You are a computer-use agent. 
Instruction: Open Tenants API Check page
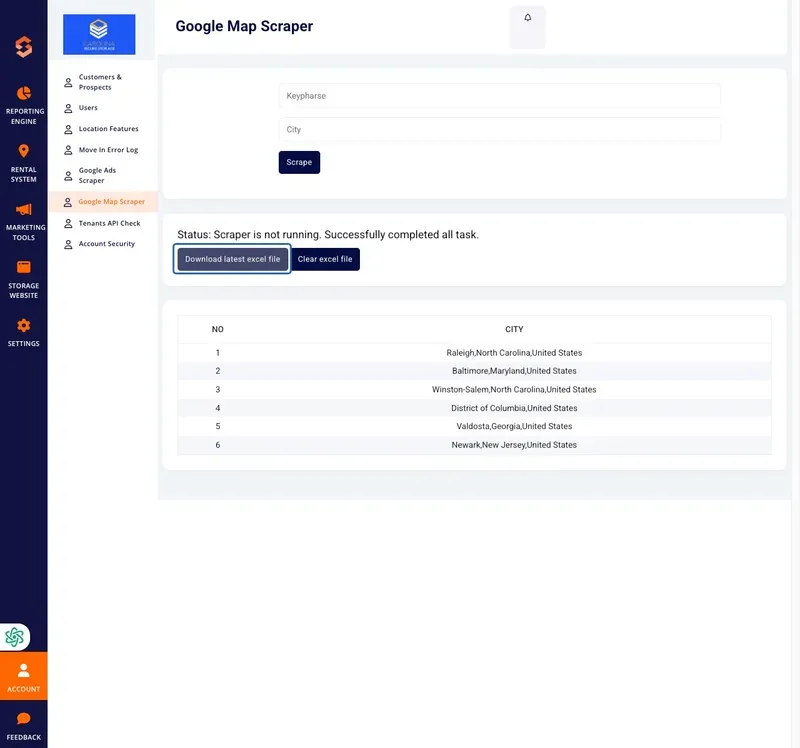point(102,223)
